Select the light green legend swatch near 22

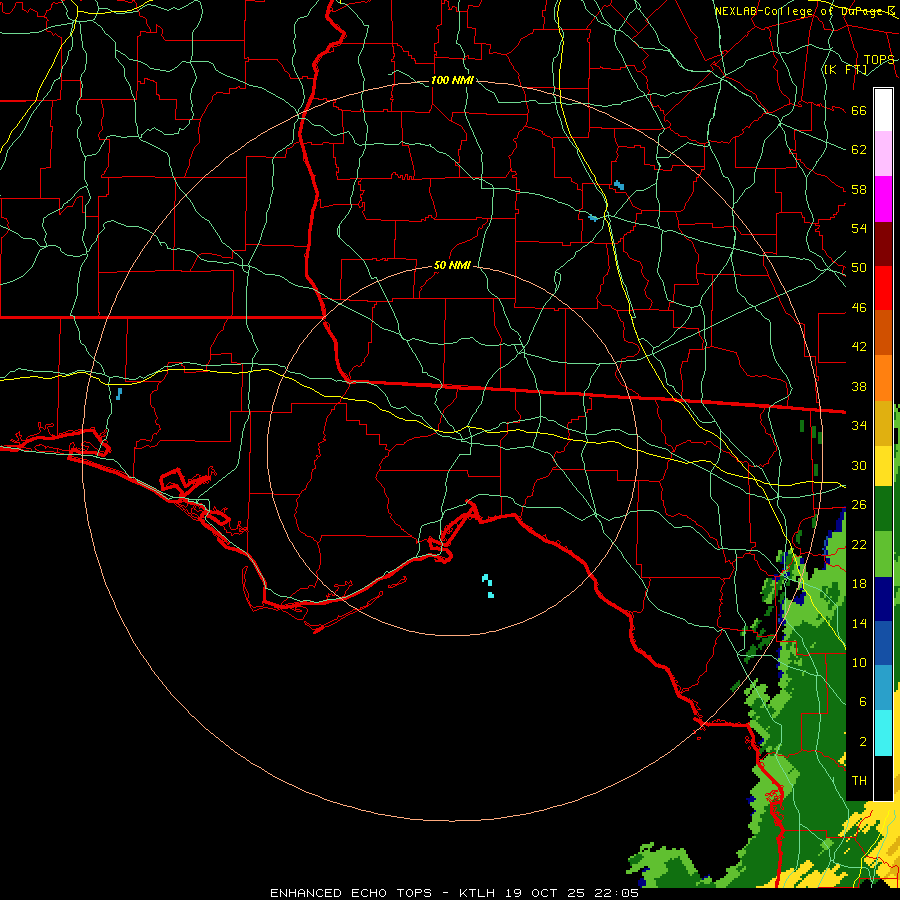883,554
